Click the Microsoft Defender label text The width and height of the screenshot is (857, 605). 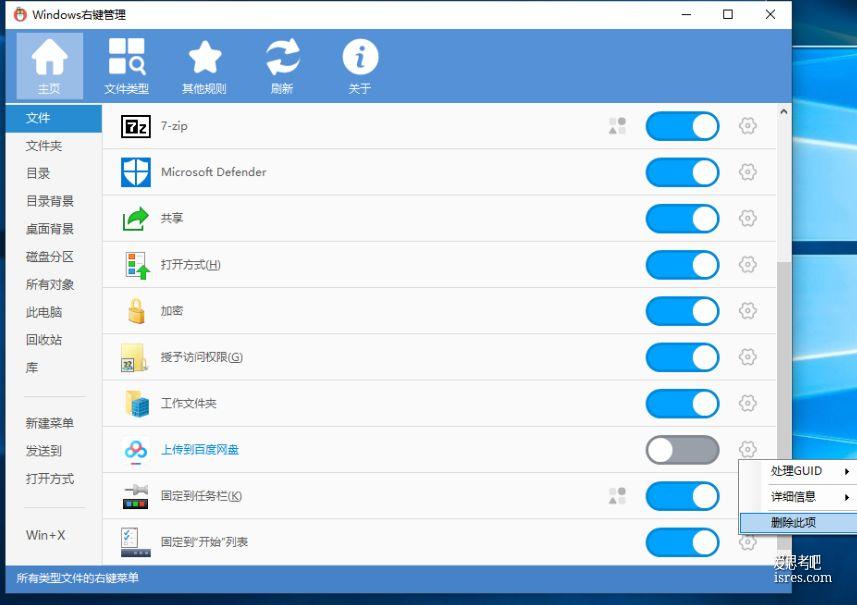point(213,172)
